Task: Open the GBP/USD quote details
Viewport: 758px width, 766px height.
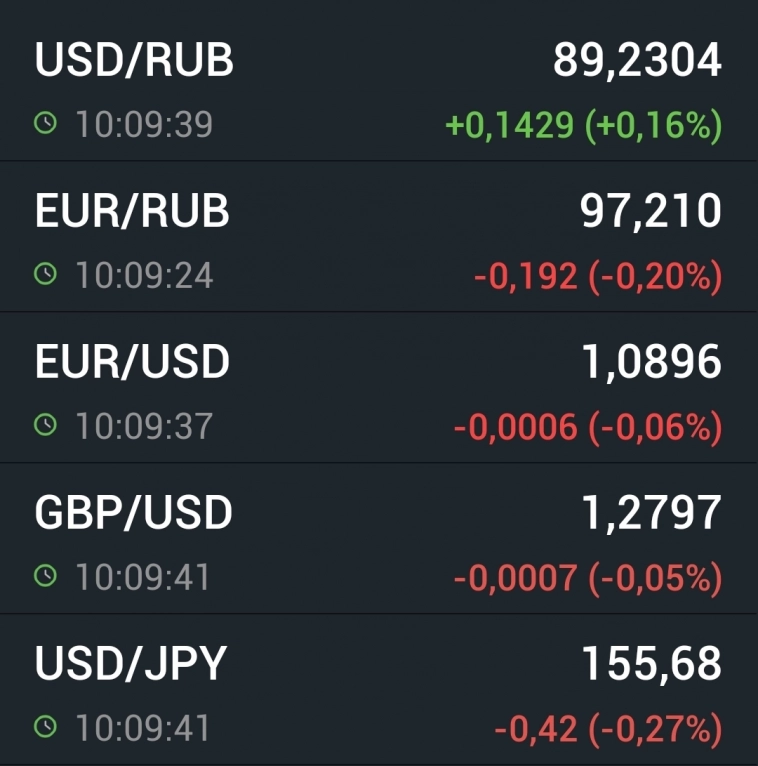Action: coord(134,513)
